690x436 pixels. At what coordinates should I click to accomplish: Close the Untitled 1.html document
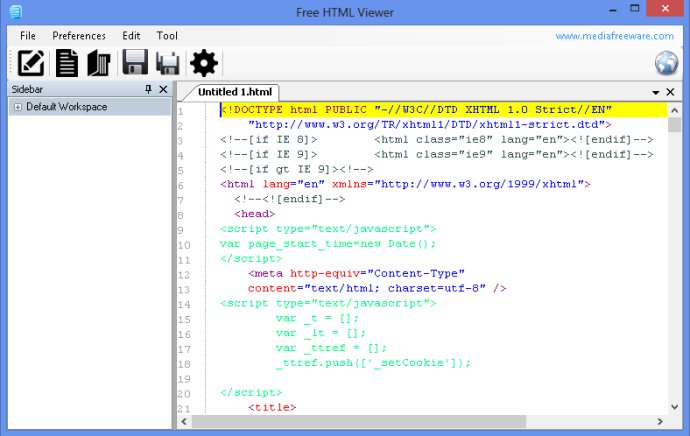(670, 92)
